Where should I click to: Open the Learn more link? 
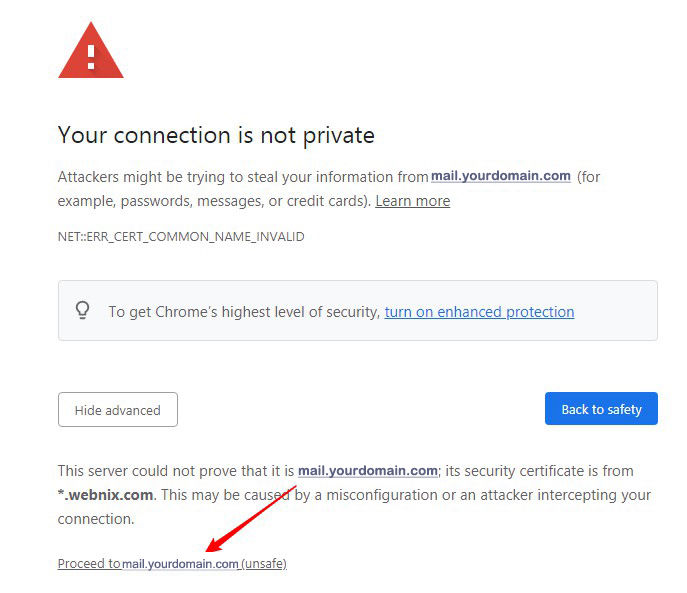412,201
